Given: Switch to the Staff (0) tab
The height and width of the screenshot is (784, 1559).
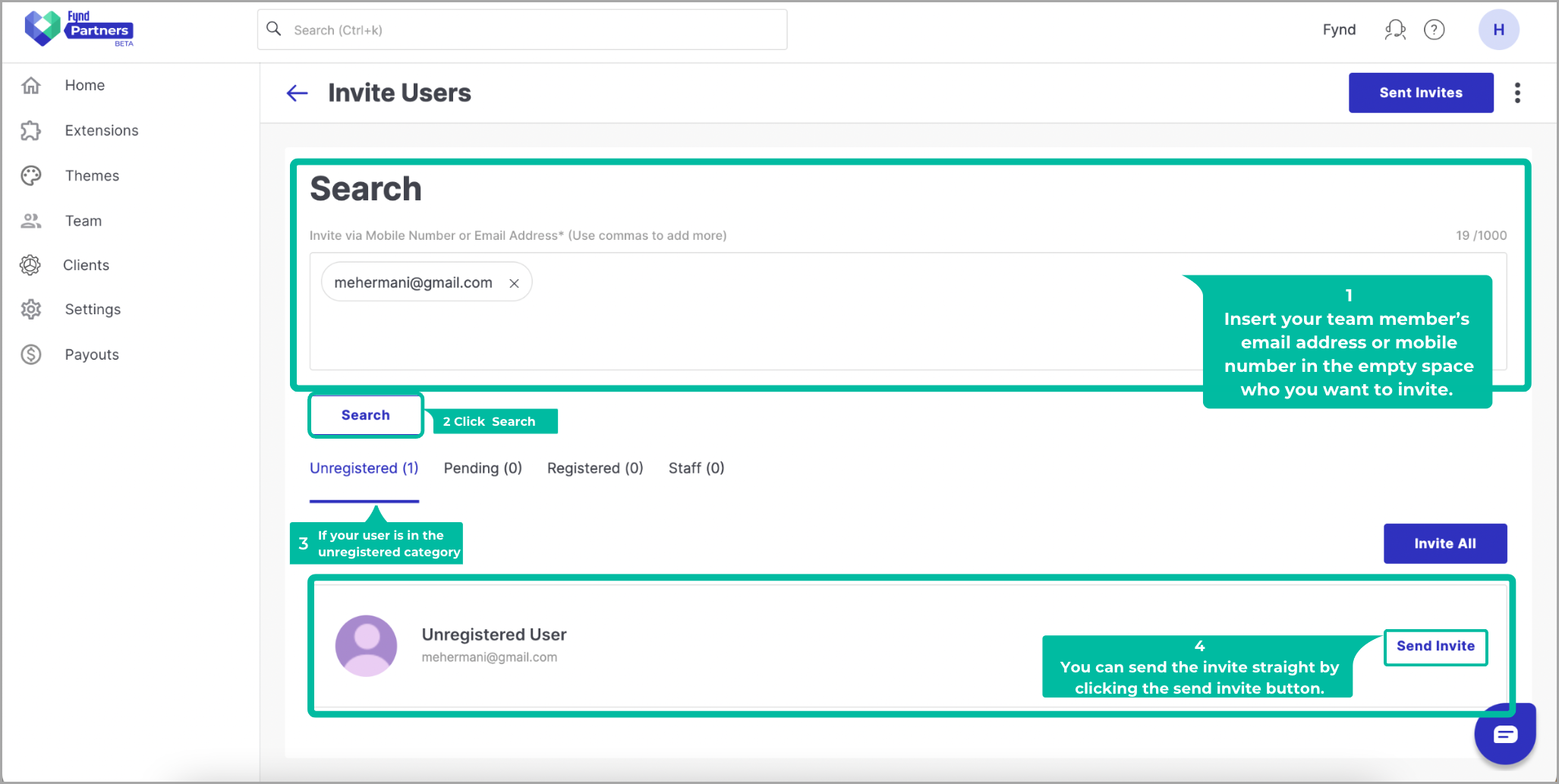Looking at the screenshot, I should click(x=696, y=468).
